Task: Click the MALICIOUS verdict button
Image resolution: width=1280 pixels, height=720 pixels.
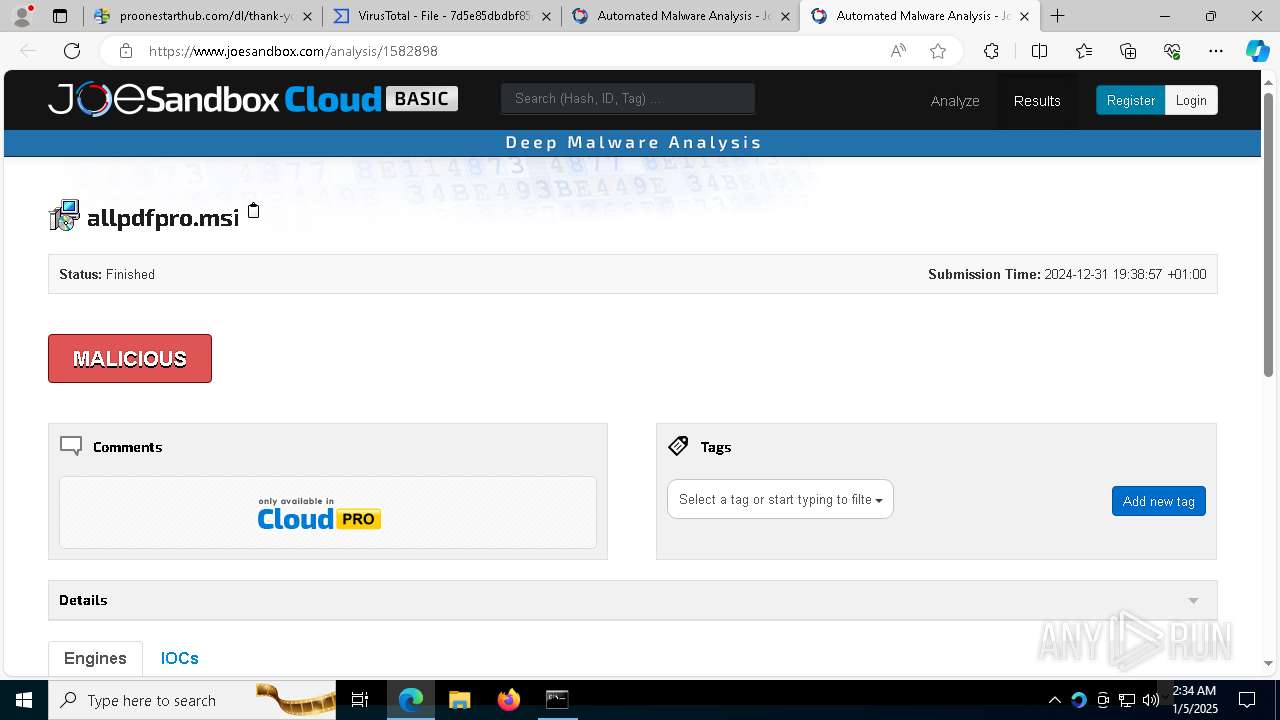Action: pos(130,358)
